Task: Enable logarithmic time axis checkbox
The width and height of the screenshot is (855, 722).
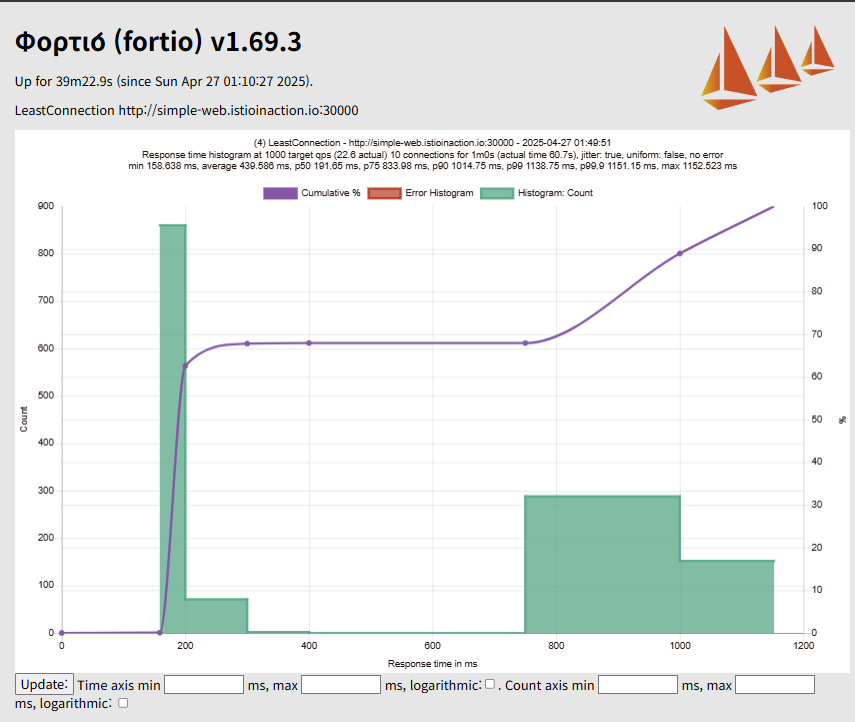Action: point(490,684)
